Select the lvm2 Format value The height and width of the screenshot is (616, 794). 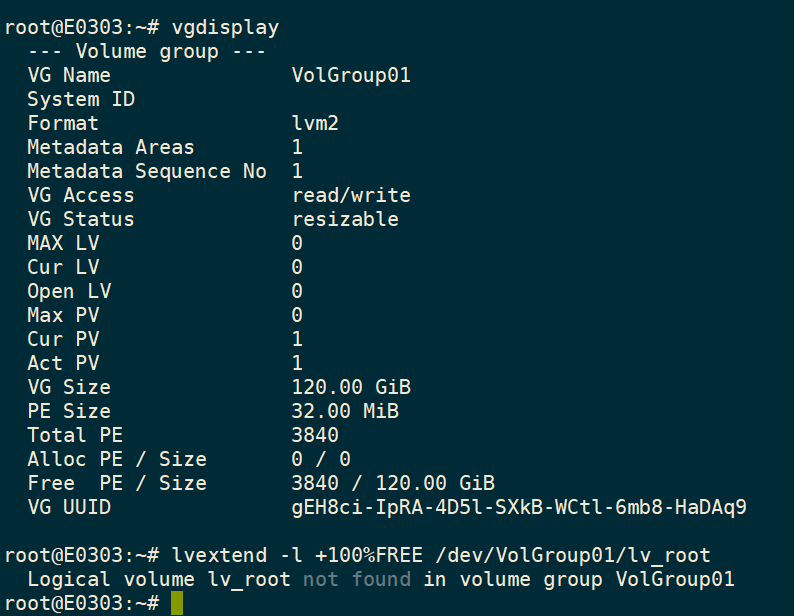[315, 123]
